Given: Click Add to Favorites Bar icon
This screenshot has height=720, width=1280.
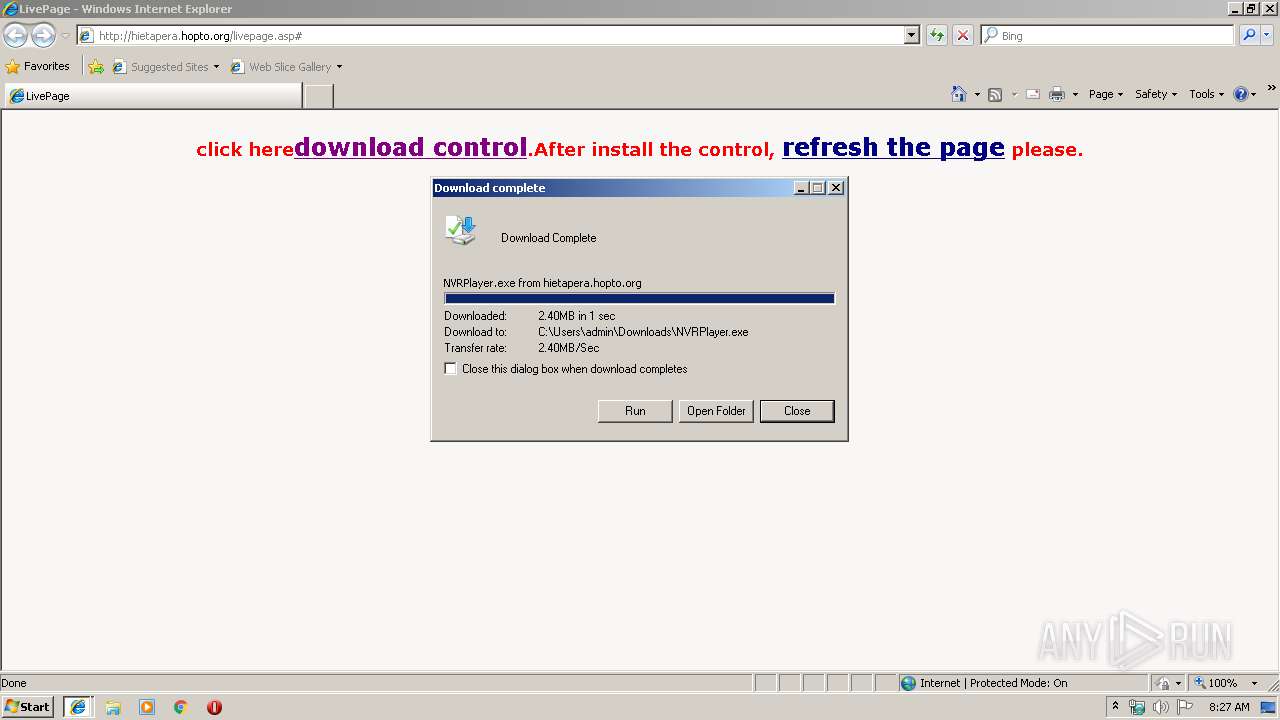Looking at the screenshot, I should click(x=96, y=67).
